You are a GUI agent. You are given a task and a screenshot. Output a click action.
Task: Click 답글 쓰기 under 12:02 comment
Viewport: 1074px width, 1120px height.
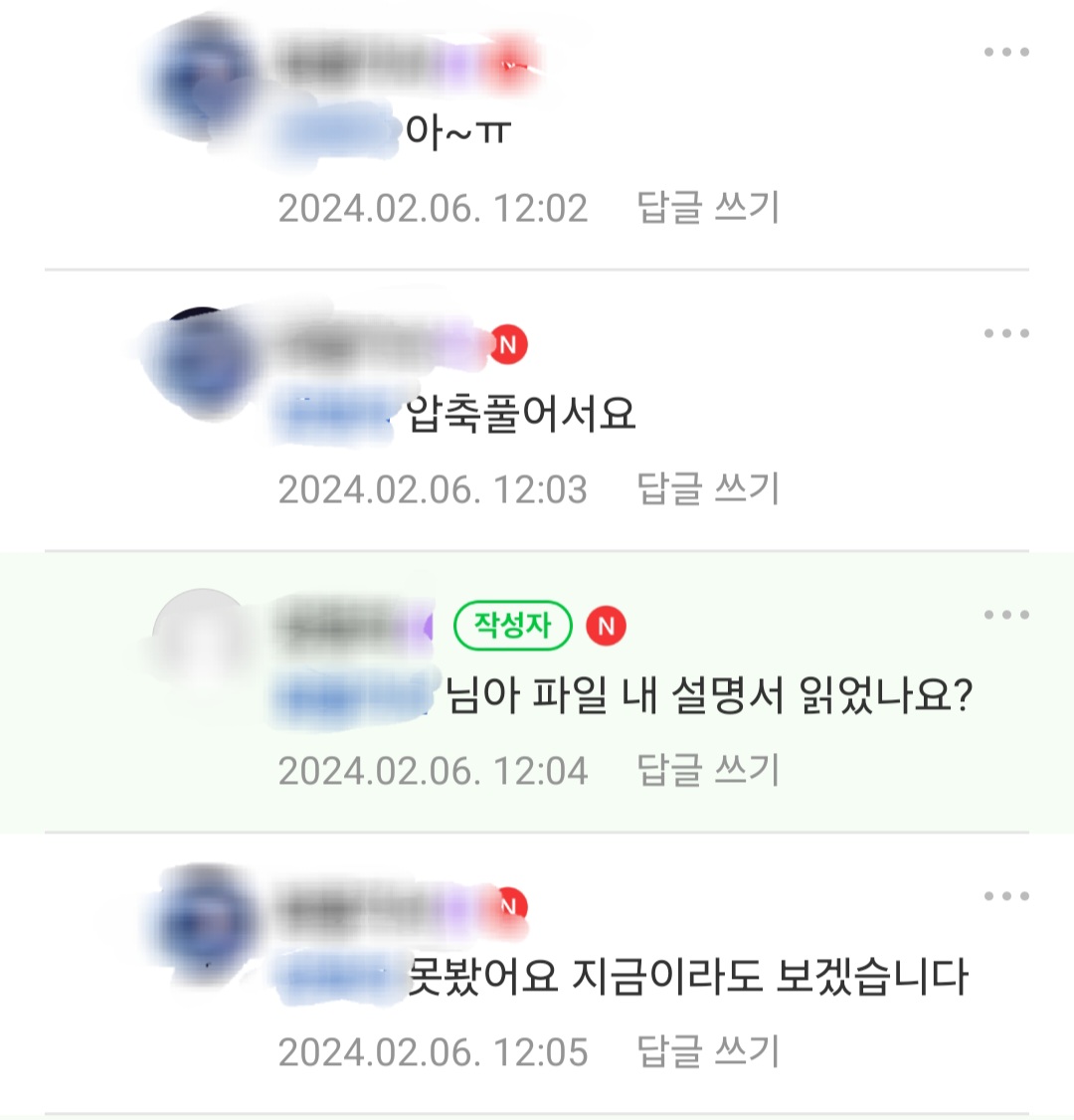707,208
